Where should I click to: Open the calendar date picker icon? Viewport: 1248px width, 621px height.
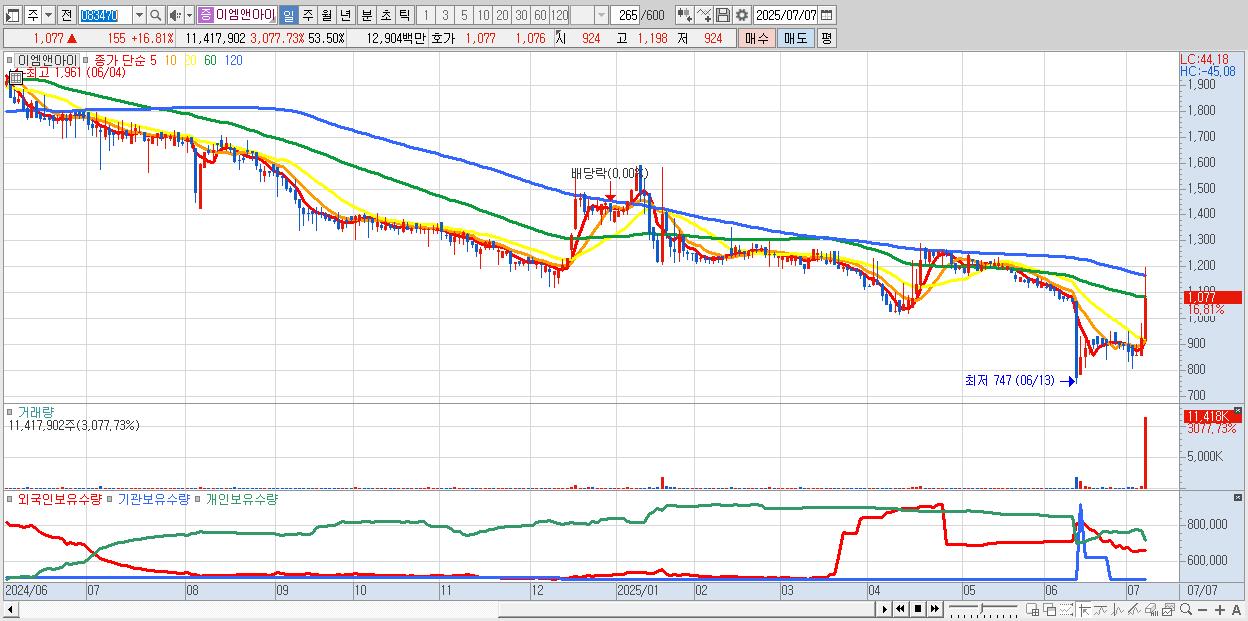point(828,15)
